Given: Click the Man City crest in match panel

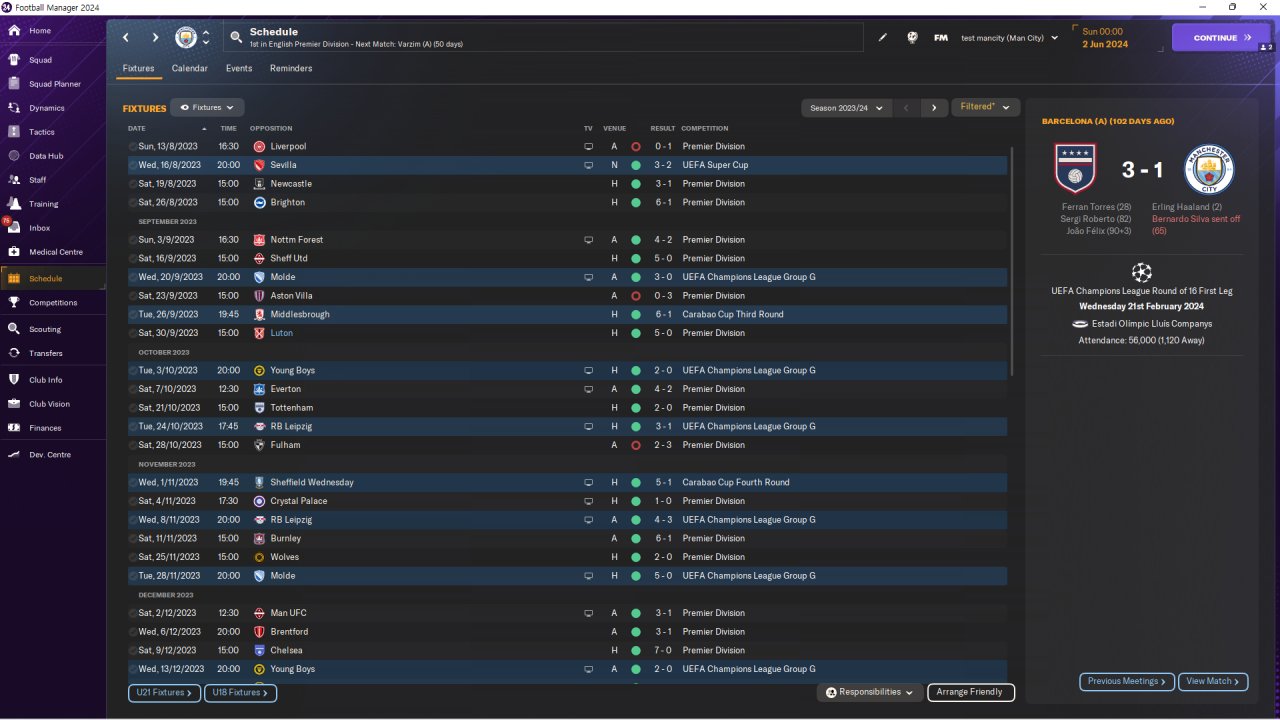Looking at the screenshot, I should pos(1209,169).
